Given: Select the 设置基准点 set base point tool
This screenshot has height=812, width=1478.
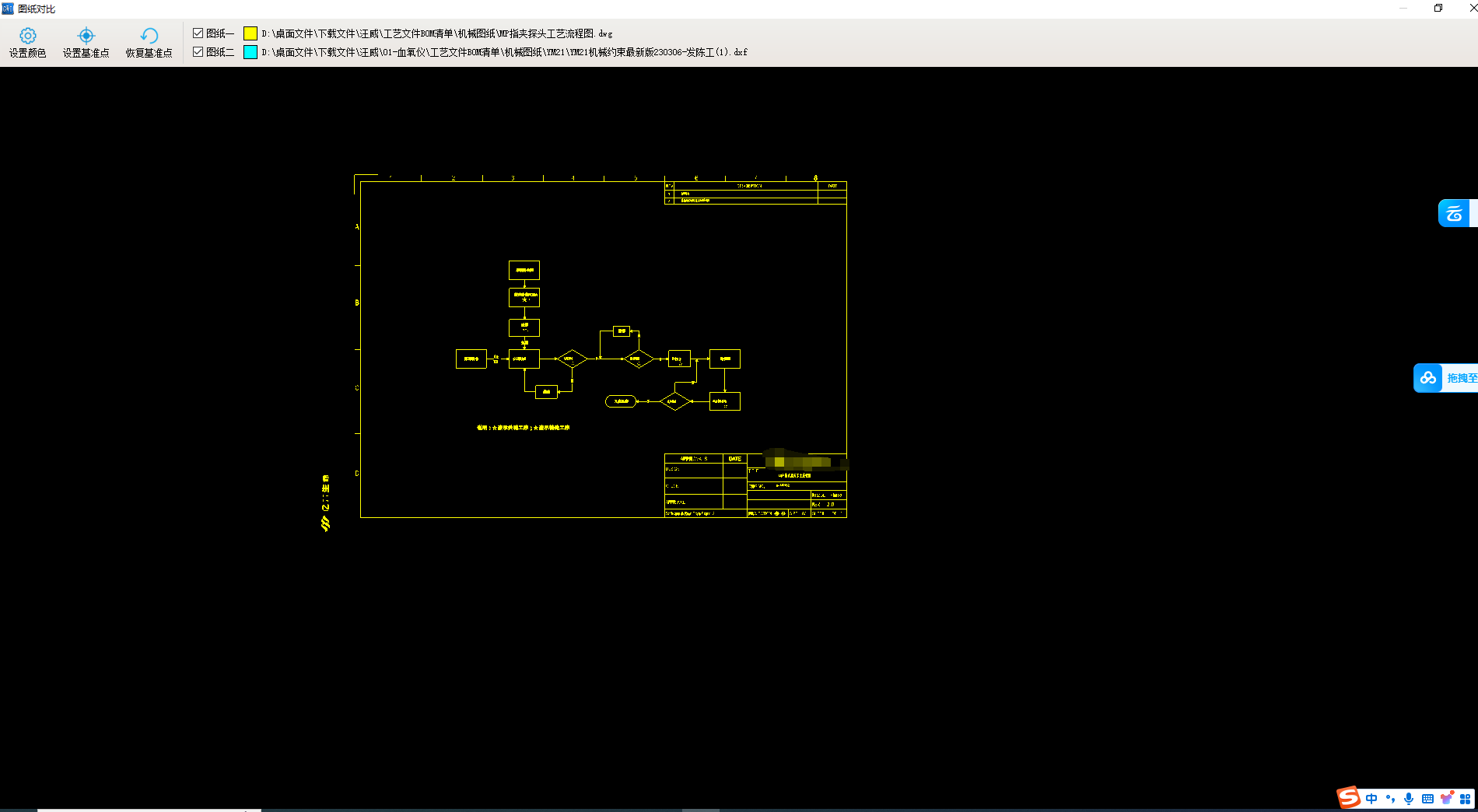Looking at the screenshot, I should click(x=86, y=43).
